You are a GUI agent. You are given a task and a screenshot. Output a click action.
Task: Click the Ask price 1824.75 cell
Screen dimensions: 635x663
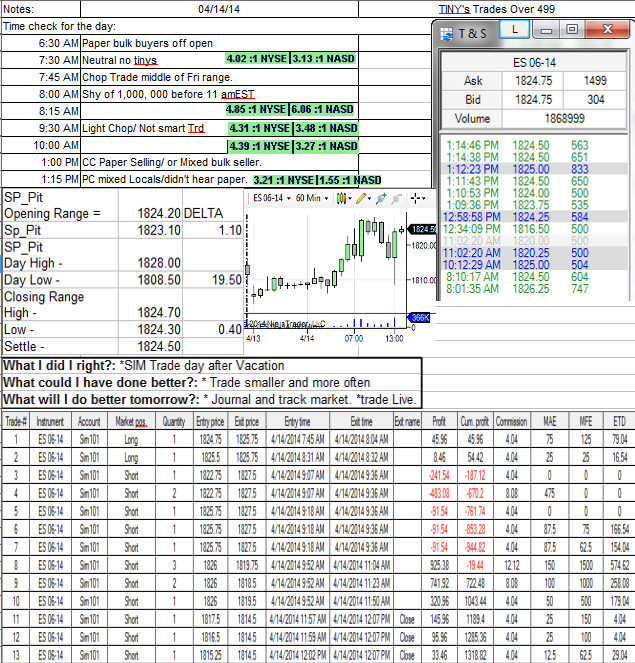[533, 81]
